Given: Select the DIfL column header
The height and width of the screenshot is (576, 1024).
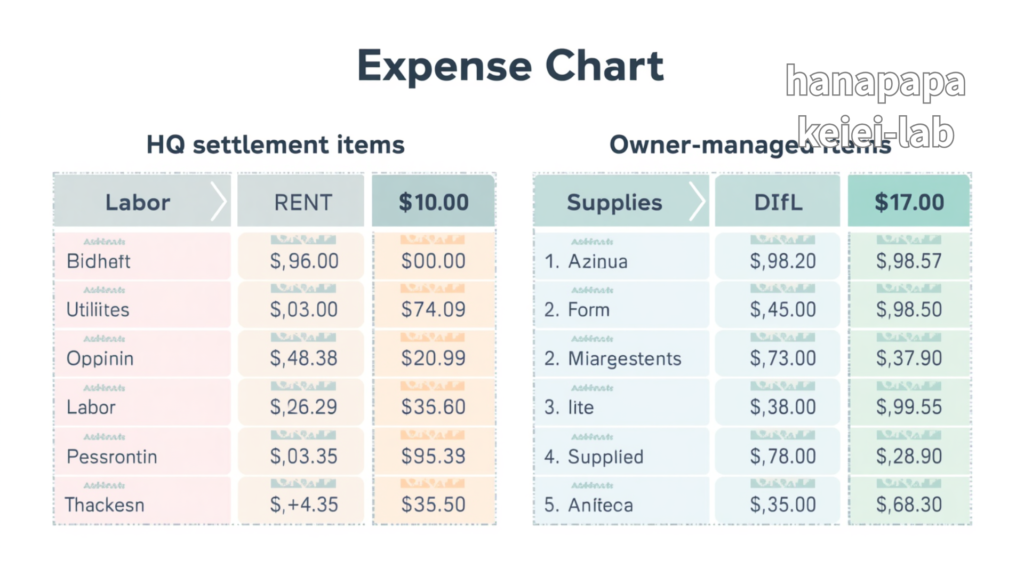Looking at the screenshot, I should 780,203.
